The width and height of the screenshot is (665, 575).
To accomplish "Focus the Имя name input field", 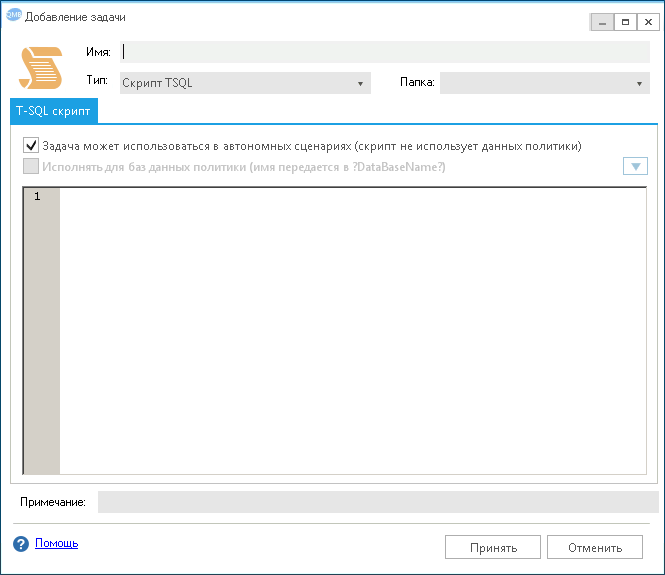I will click(x=385, y=52).
